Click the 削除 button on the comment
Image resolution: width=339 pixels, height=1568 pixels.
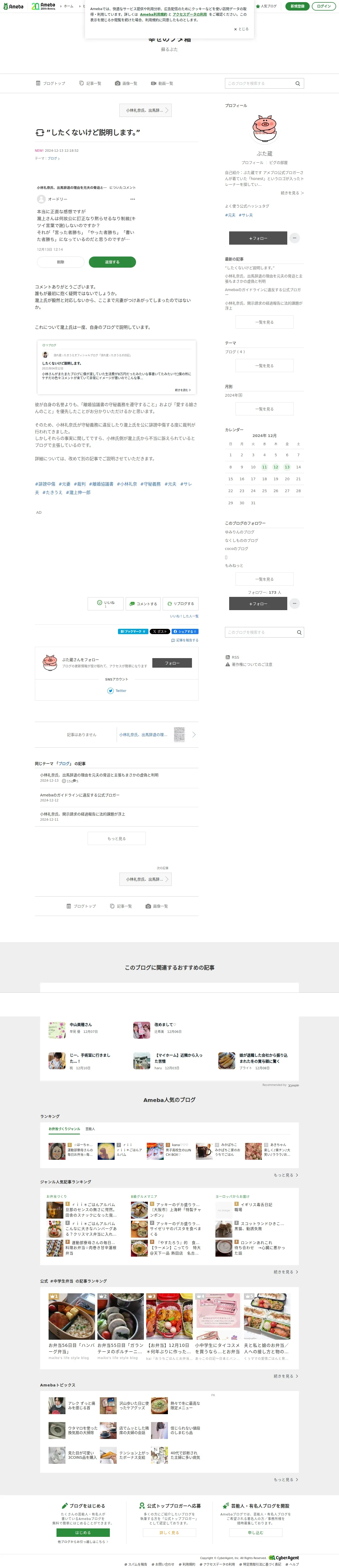pos(60,262)
